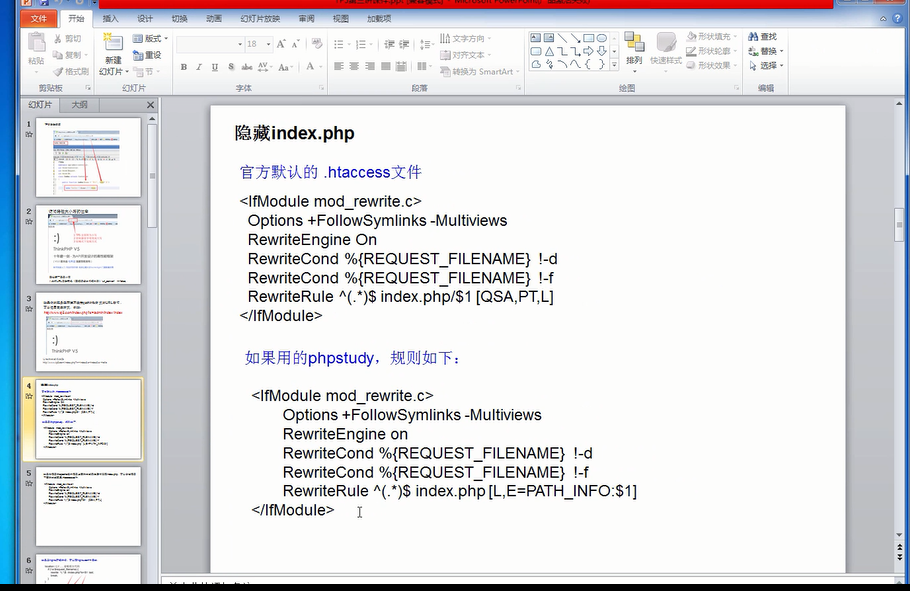Viewport: 910px width, 591px height.
Task: Select the Format Painter icon
Action: [x=64, y=70]
